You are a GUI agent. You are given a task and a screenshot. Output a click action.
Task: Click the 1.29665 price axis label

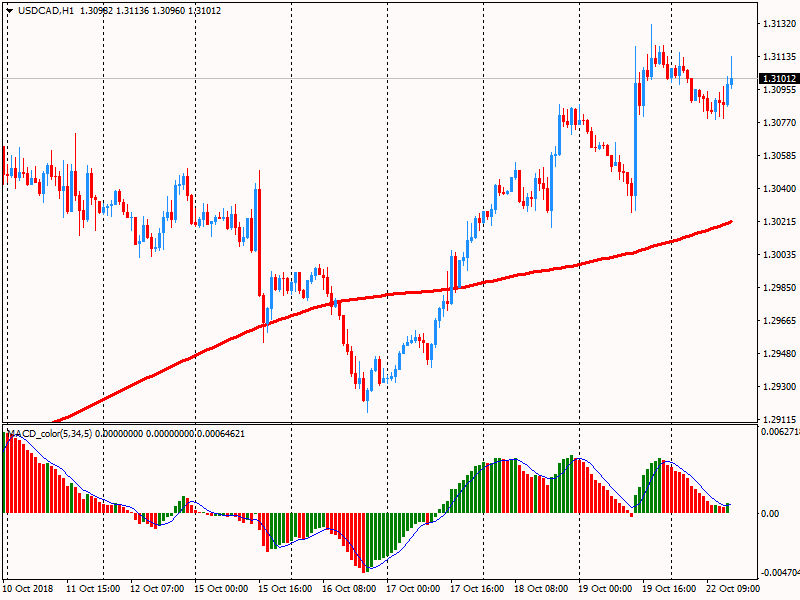780,320
